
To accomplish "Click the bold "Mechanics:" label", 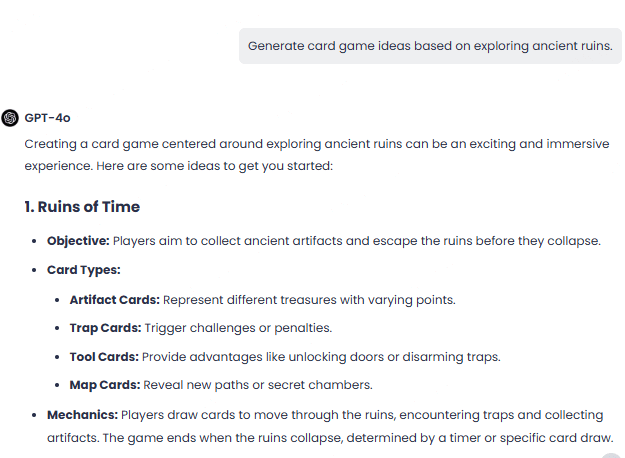I will click(x=83, y=415).
